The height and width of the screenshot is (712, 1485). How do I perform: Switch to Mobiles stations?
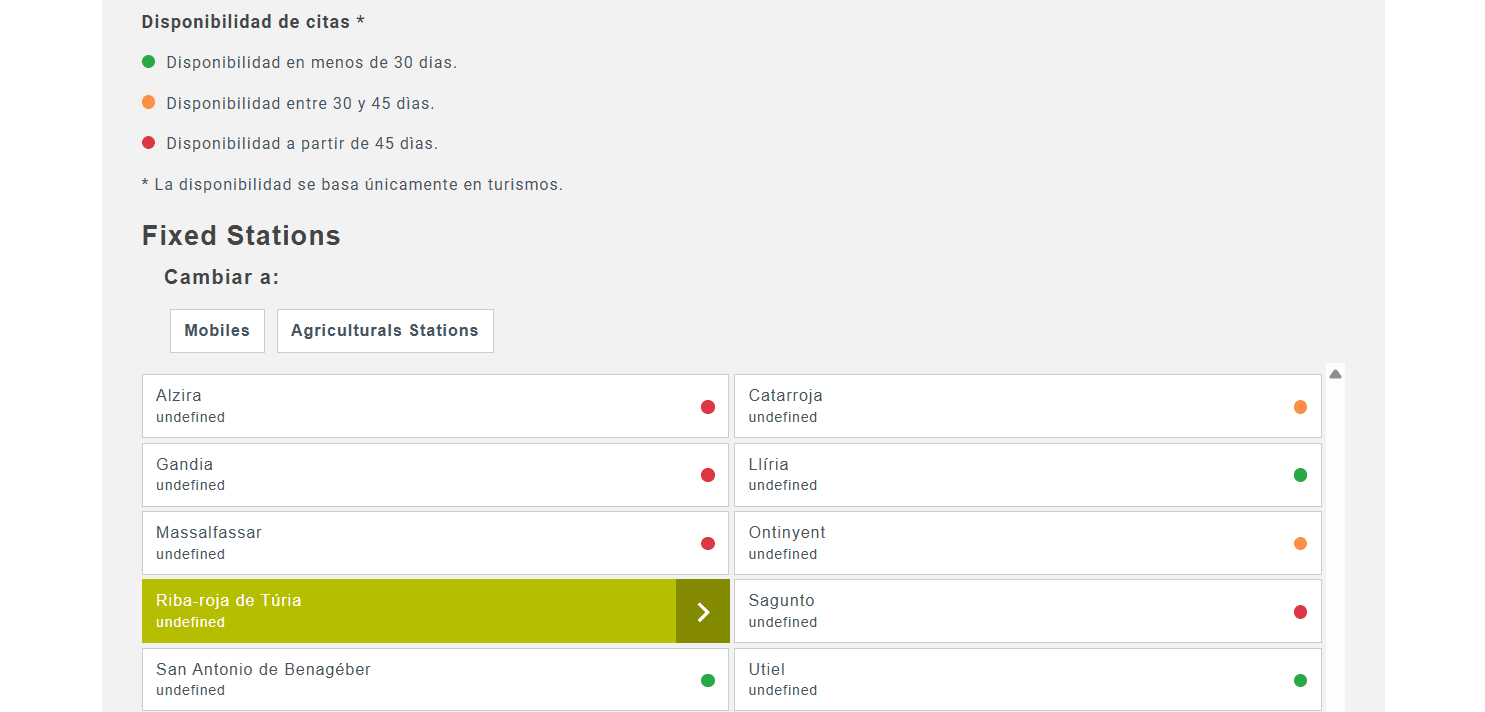[217, 331]
